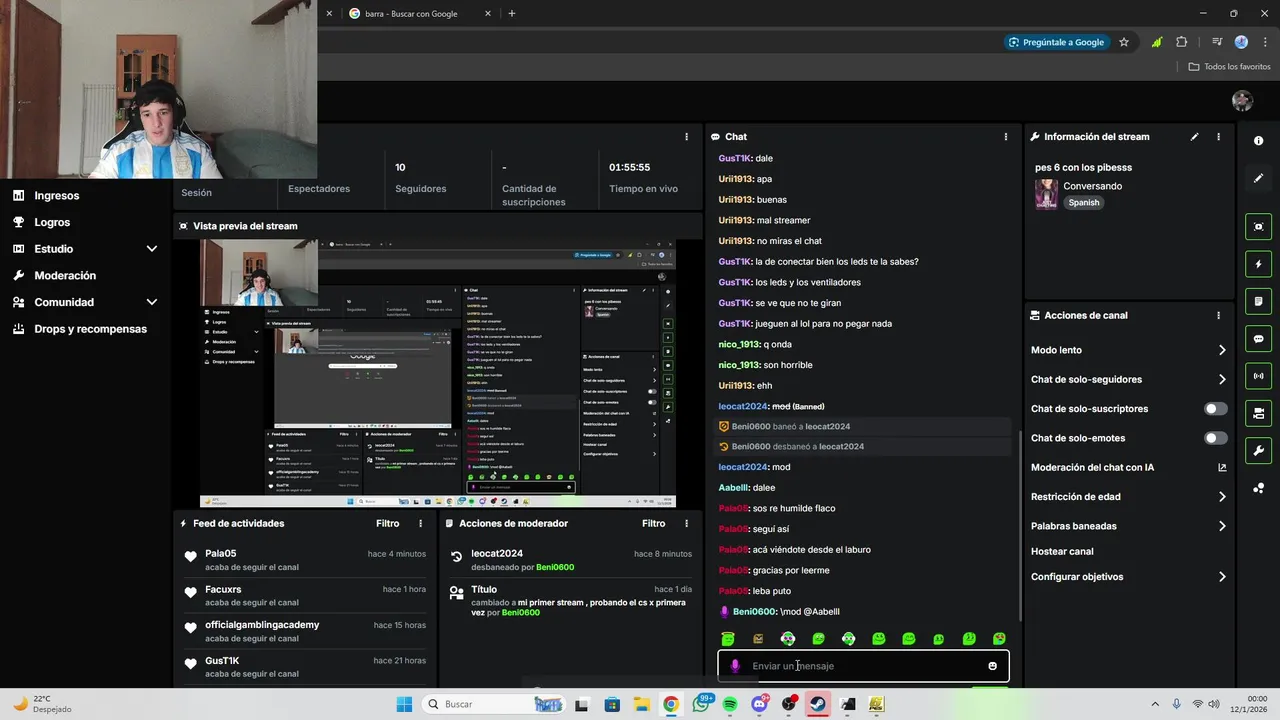Viewport: 1280px width, 720px height.
Task: Open Spotify from the taskbar
Action: (x=730, y=704)
